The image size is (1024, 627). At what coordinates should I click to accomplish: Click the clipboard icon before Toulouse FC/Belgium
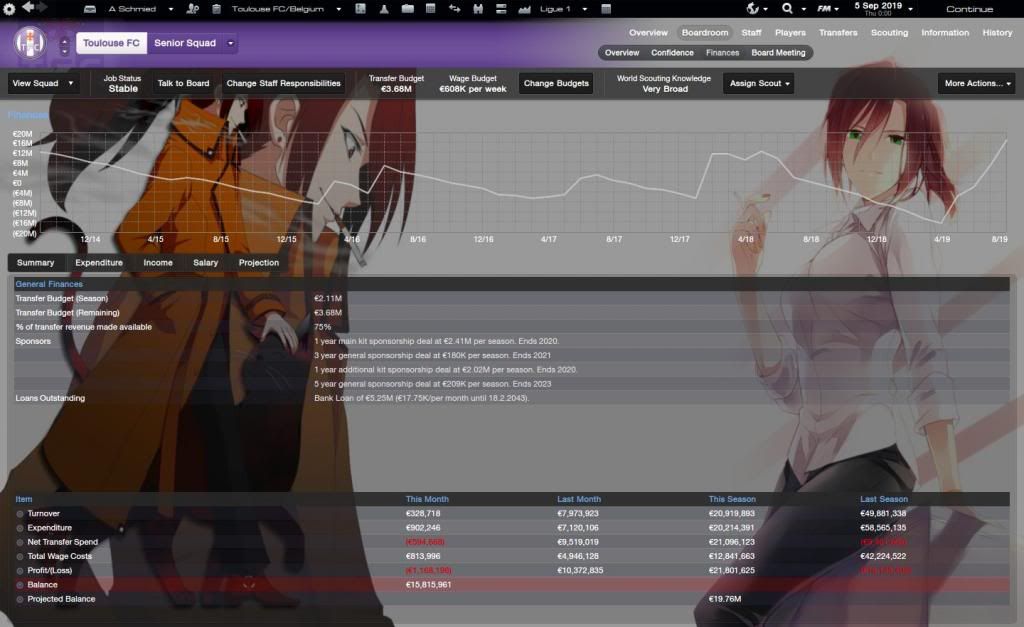tap(216, 9)
